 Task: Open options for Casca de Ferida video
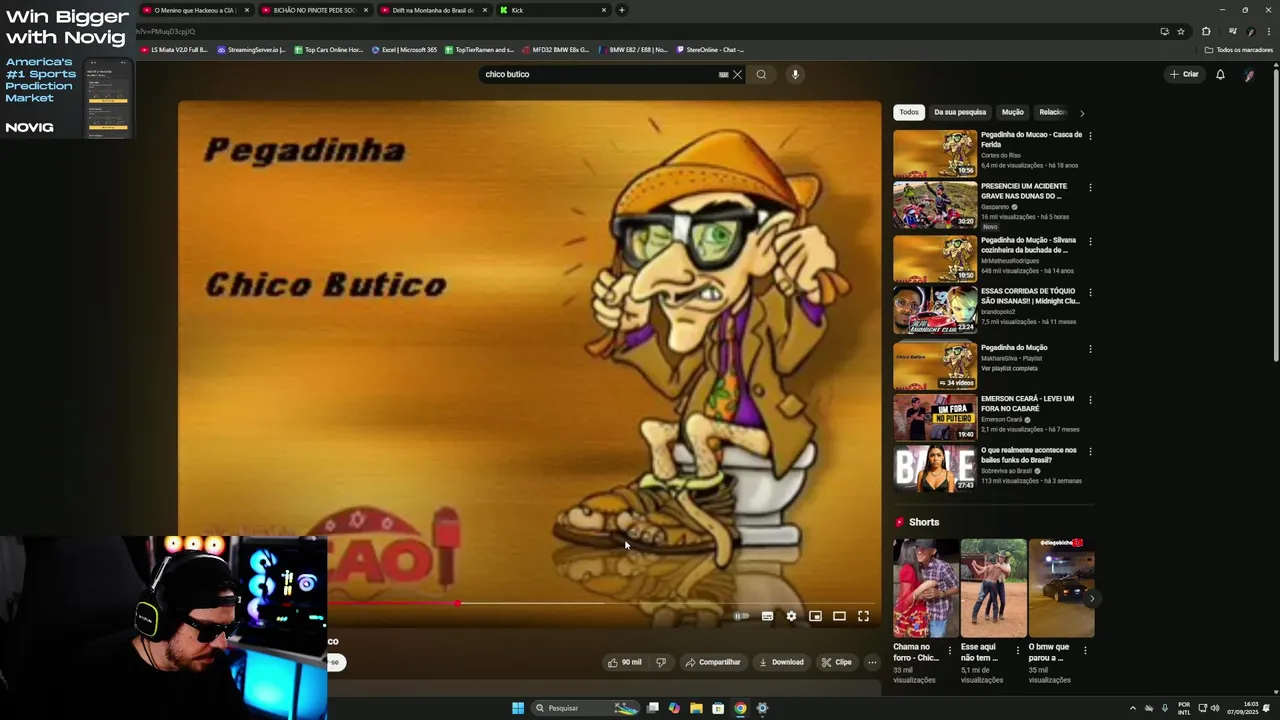coord(1090,135)
